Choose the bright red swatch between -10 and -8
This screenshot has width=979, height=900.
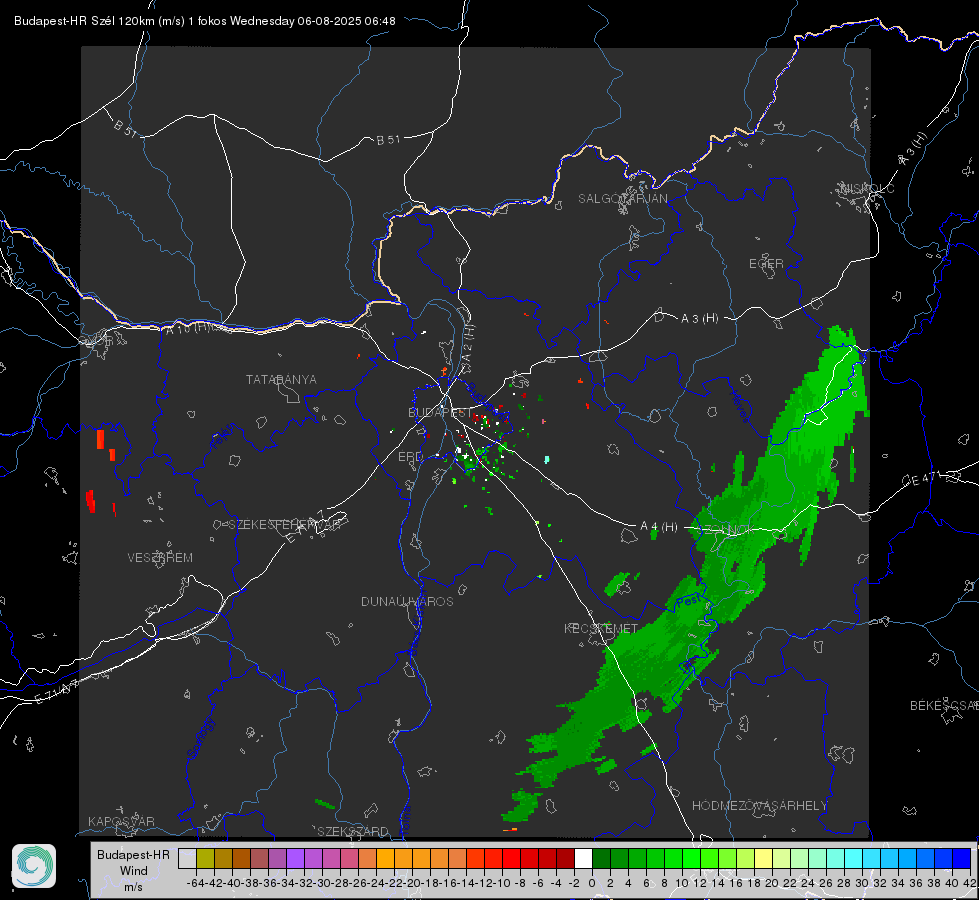[511, 858]
